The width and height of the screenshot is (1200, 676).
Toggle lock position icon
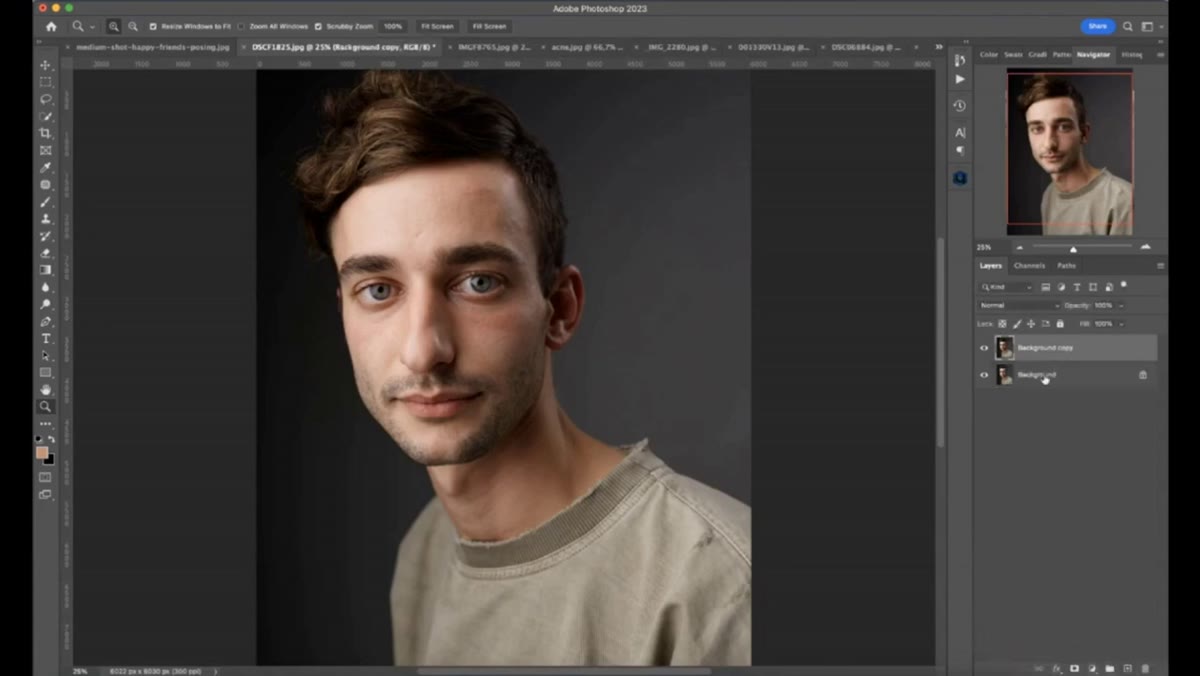[1031, 324]
